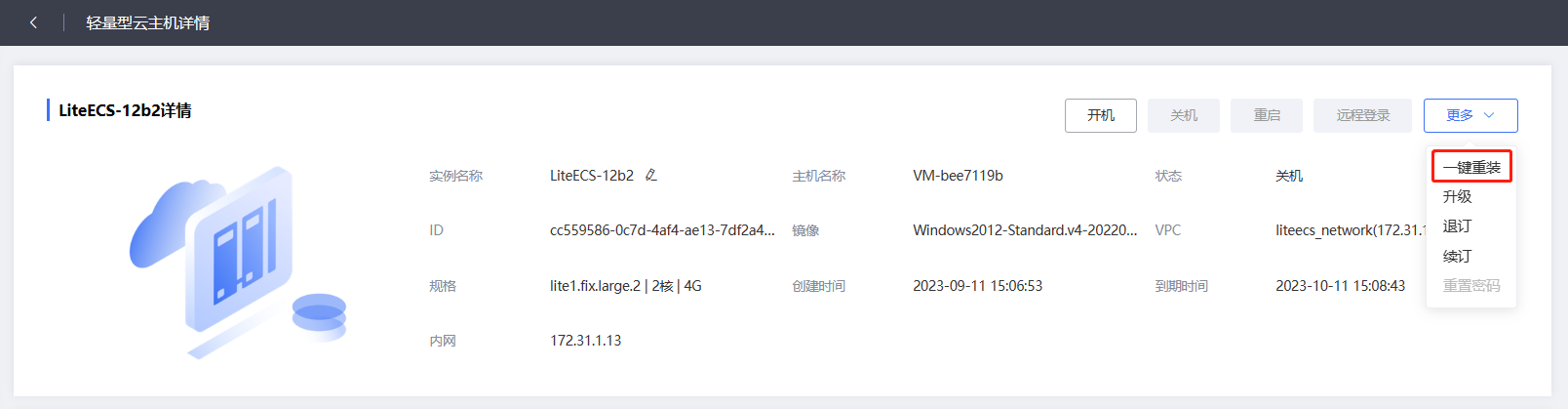Expand the 更多 dropdown
This screenshot has height=409, width=1568.
tap(1470, 115)
